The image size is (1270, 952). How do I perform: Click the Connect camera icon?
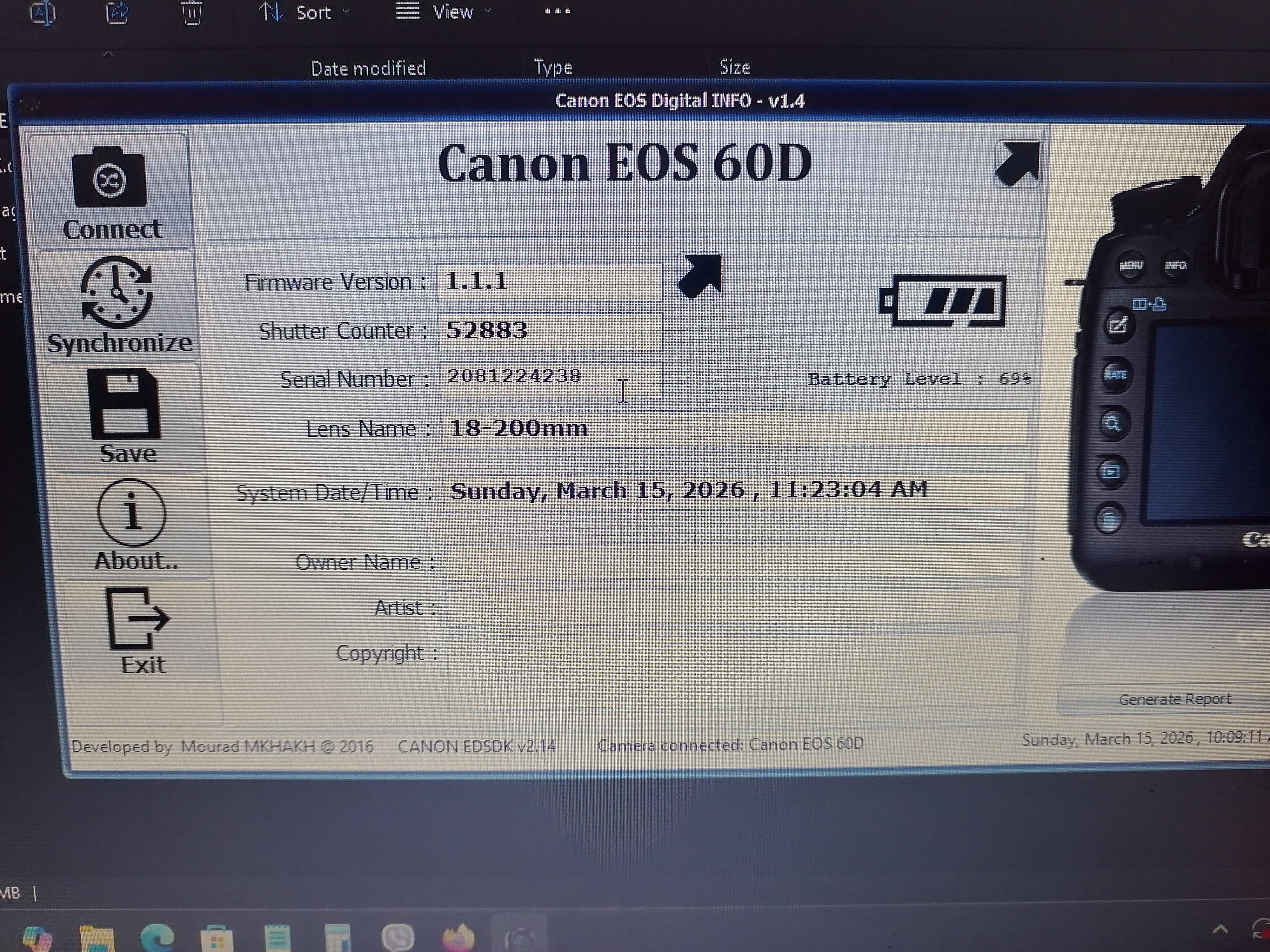tap(110, 178)
